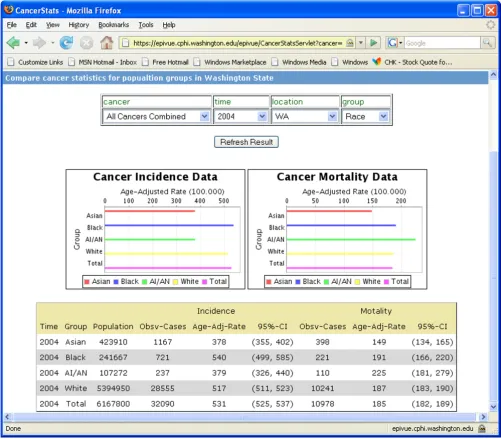Click the Google search input box
Image resolution: width=501 pixels, height=439 pixels.
pos(442,43)
